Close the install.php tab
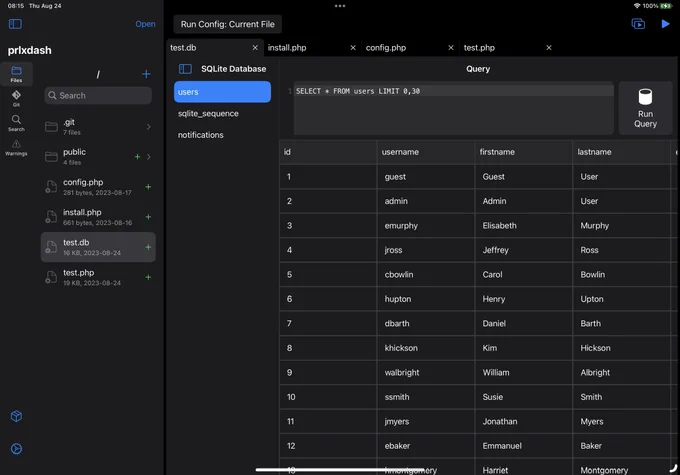 (353, 48)
